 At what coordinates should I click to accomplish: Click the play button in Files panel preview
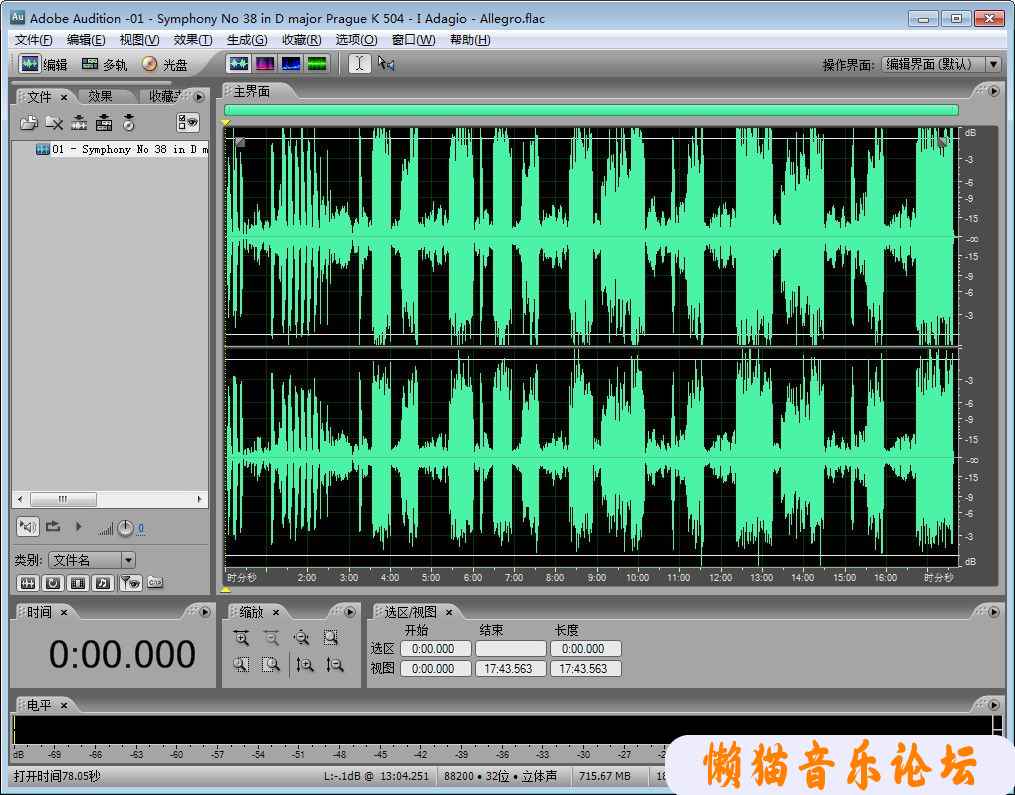(x=78, y=527)
